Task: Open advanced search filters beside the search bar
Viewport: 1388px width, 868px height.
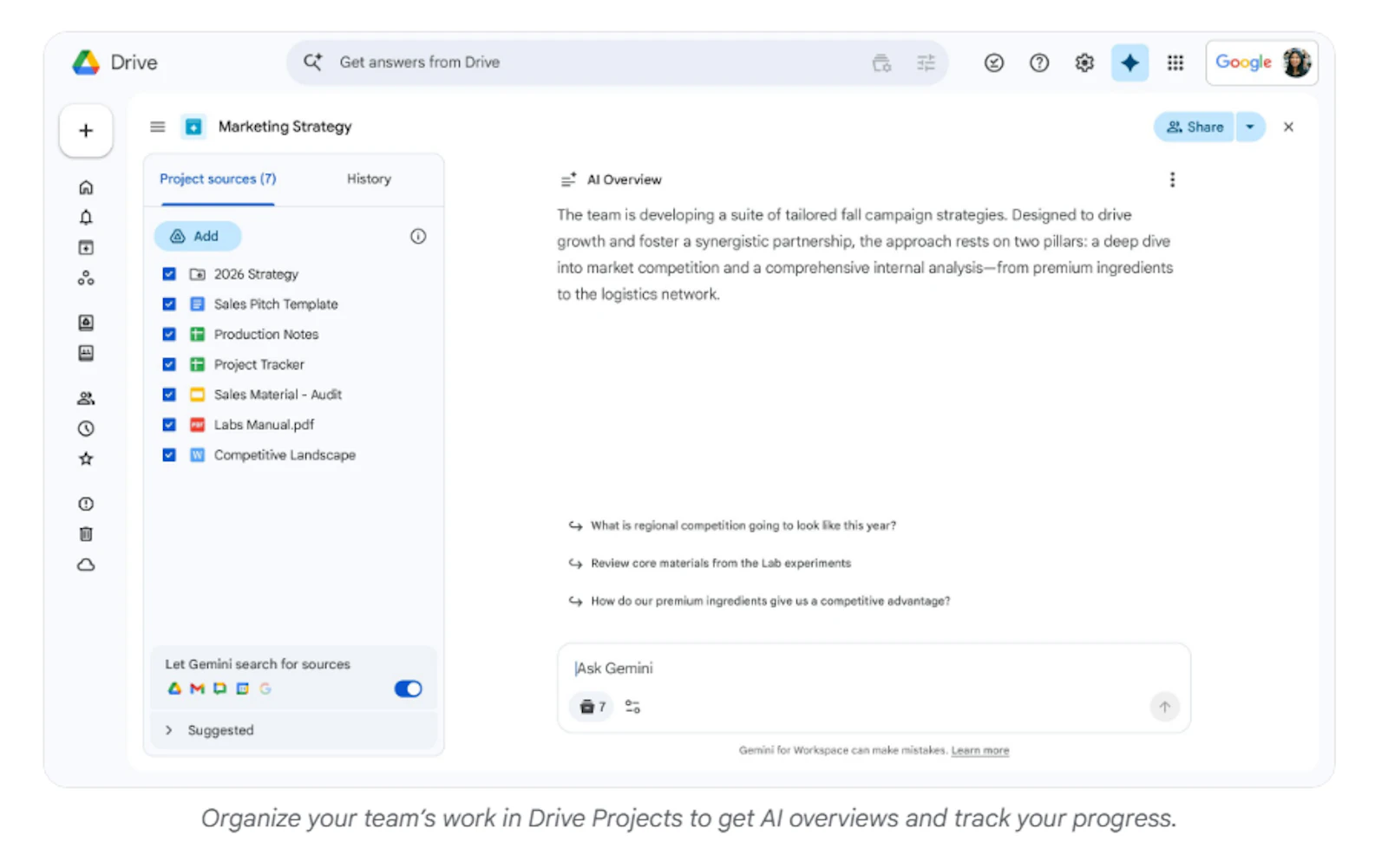Action: click(925, 62)
